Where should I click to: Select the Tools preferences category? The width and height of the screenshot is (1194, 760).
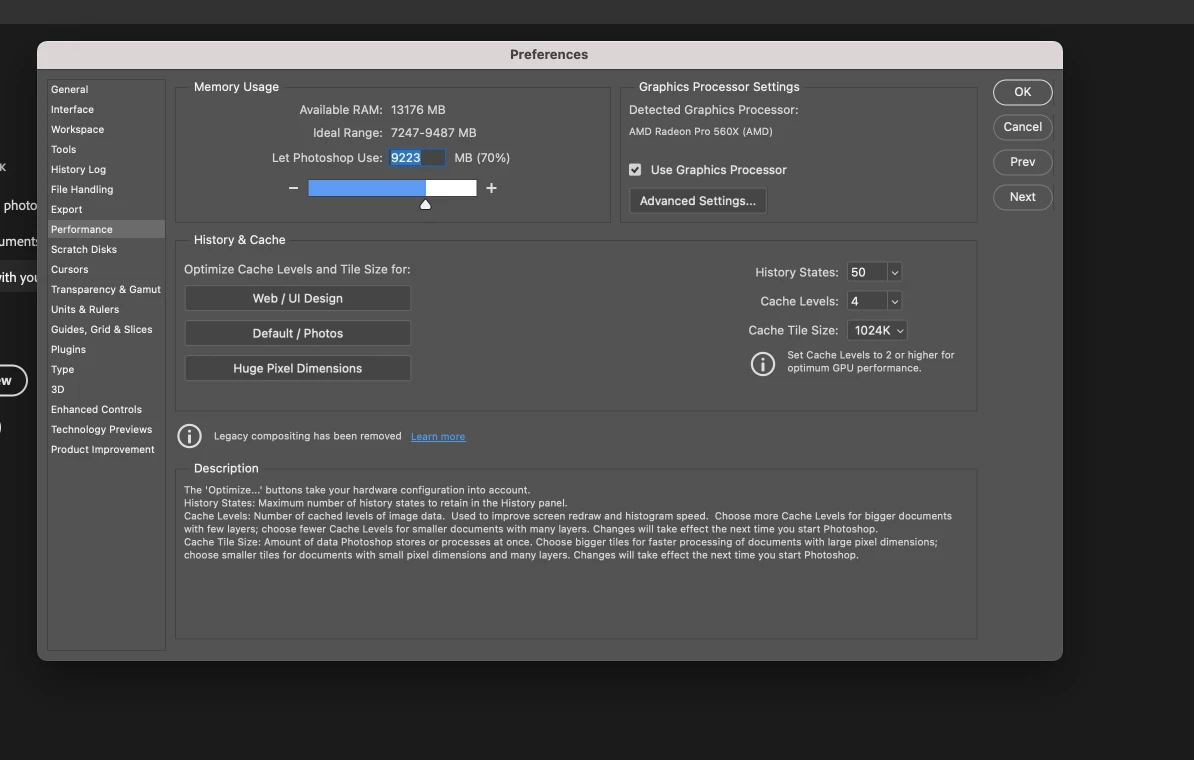[106, 149]
